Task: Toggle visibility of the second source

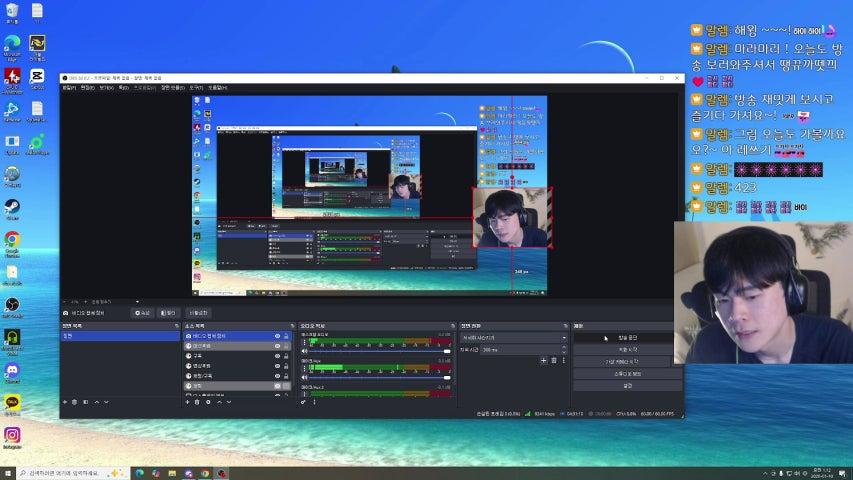Action: [x=277, y=346]
